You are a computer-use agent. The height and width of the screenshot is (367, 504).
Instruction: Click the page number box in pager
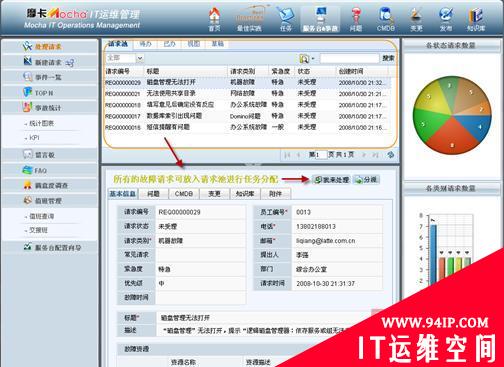321,155
